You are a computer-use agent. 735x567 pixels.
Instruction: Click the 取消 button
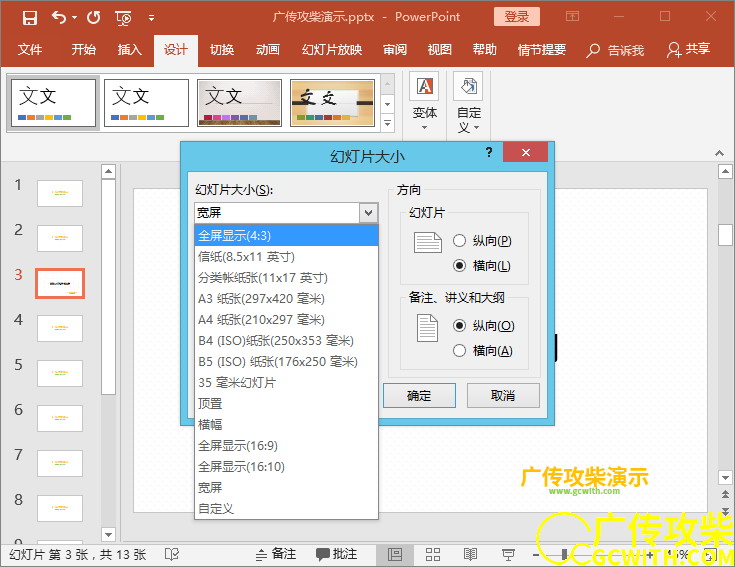point(503,395)
